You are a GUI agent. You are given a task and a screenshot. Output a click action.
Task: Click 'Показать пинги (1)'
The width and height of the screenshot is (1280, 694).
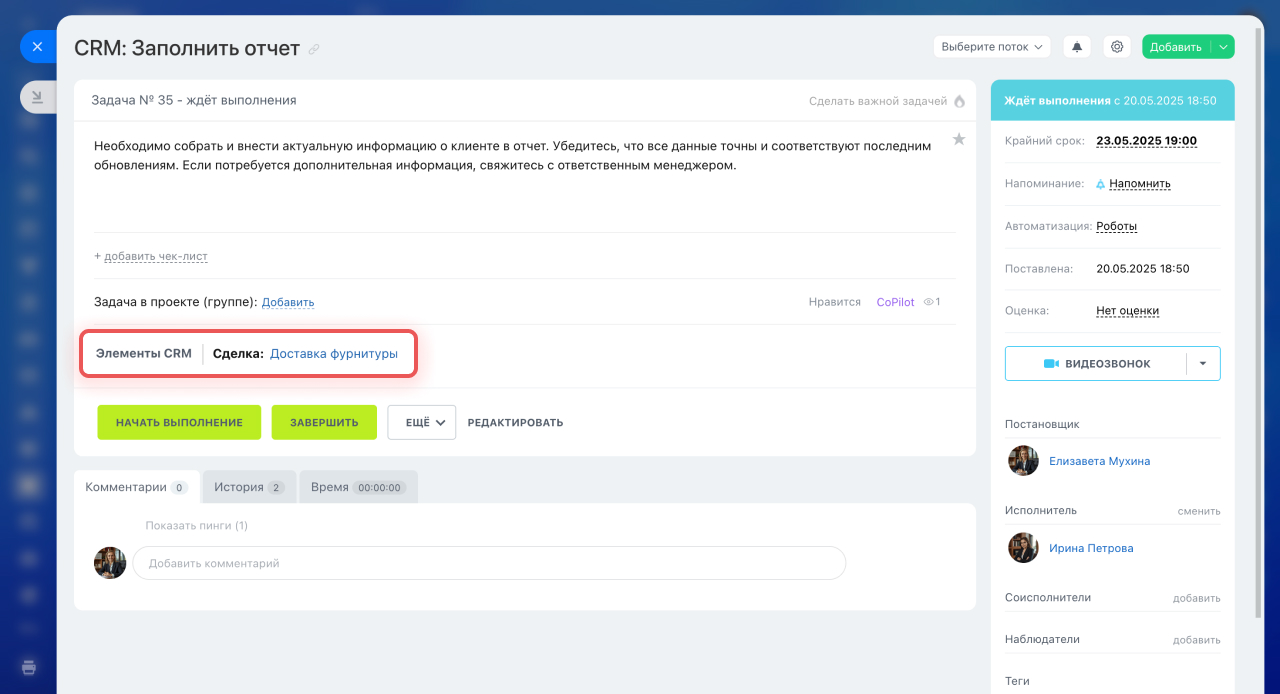(x=196, y=525)
